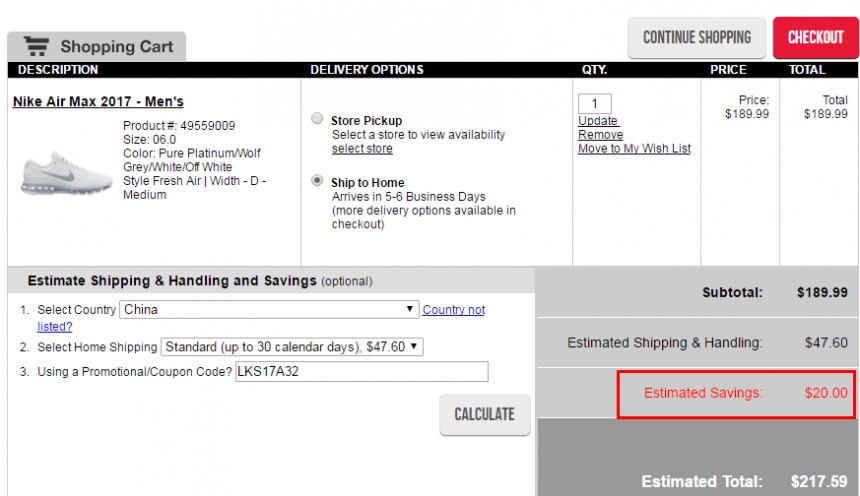This screenshot has width=860, height=496.
Task: Open the Shopping Cart tab
Action: [97, 47]
